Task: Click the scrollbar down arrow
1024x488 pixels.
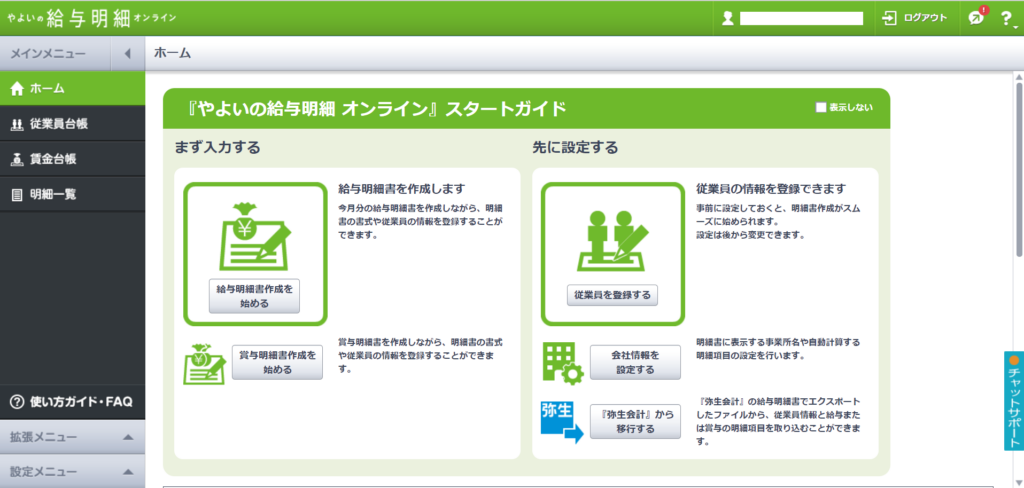Action: tap(1018, 481)
